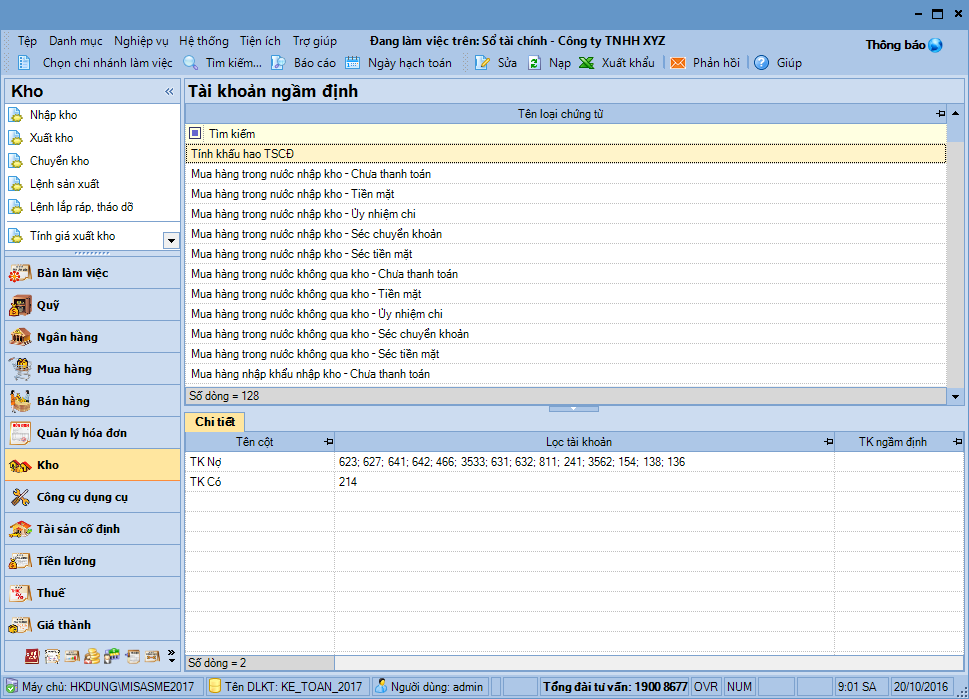Image resolution: width=969 pixels, height=699 pixels.
Task: Toggle pin on Lọc tài khoản column
Action: click(827, 442)
